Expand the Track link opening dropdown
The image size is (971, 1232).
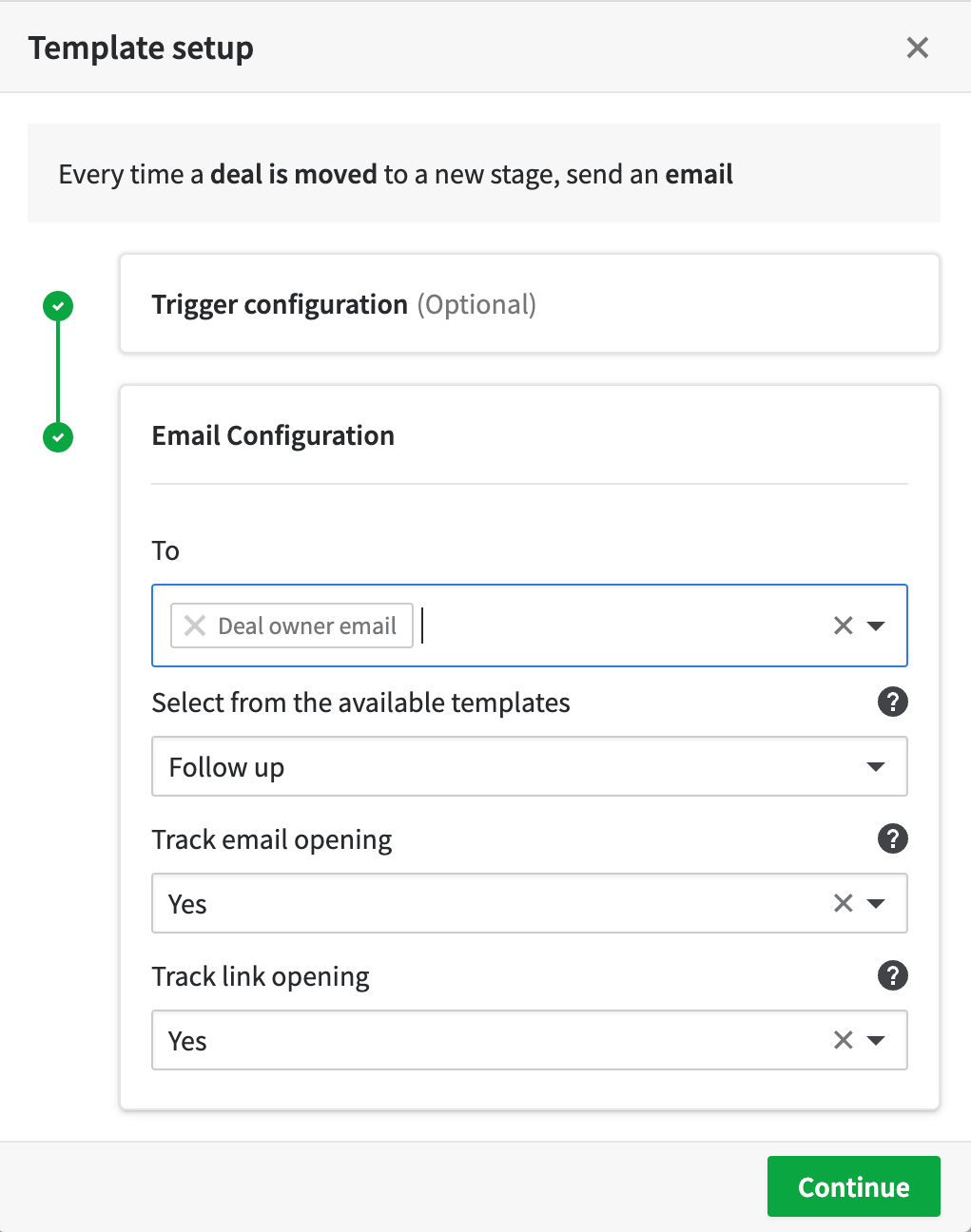[x=876, y=1040]
